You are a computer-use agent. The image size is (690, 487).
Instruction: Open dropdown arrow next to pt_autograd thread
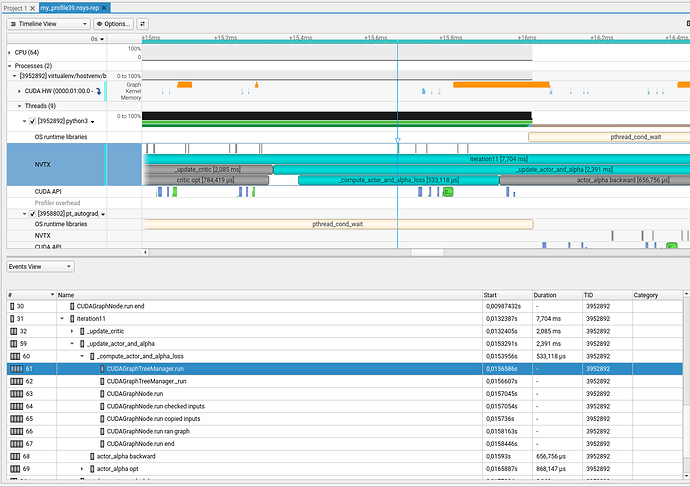[103, 214]
